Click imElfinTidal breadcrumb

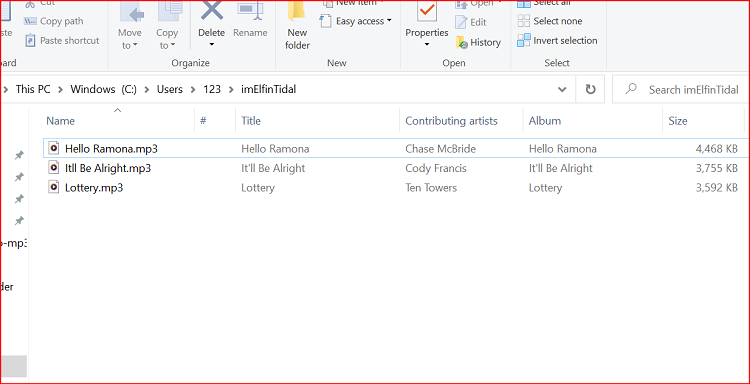268,89
